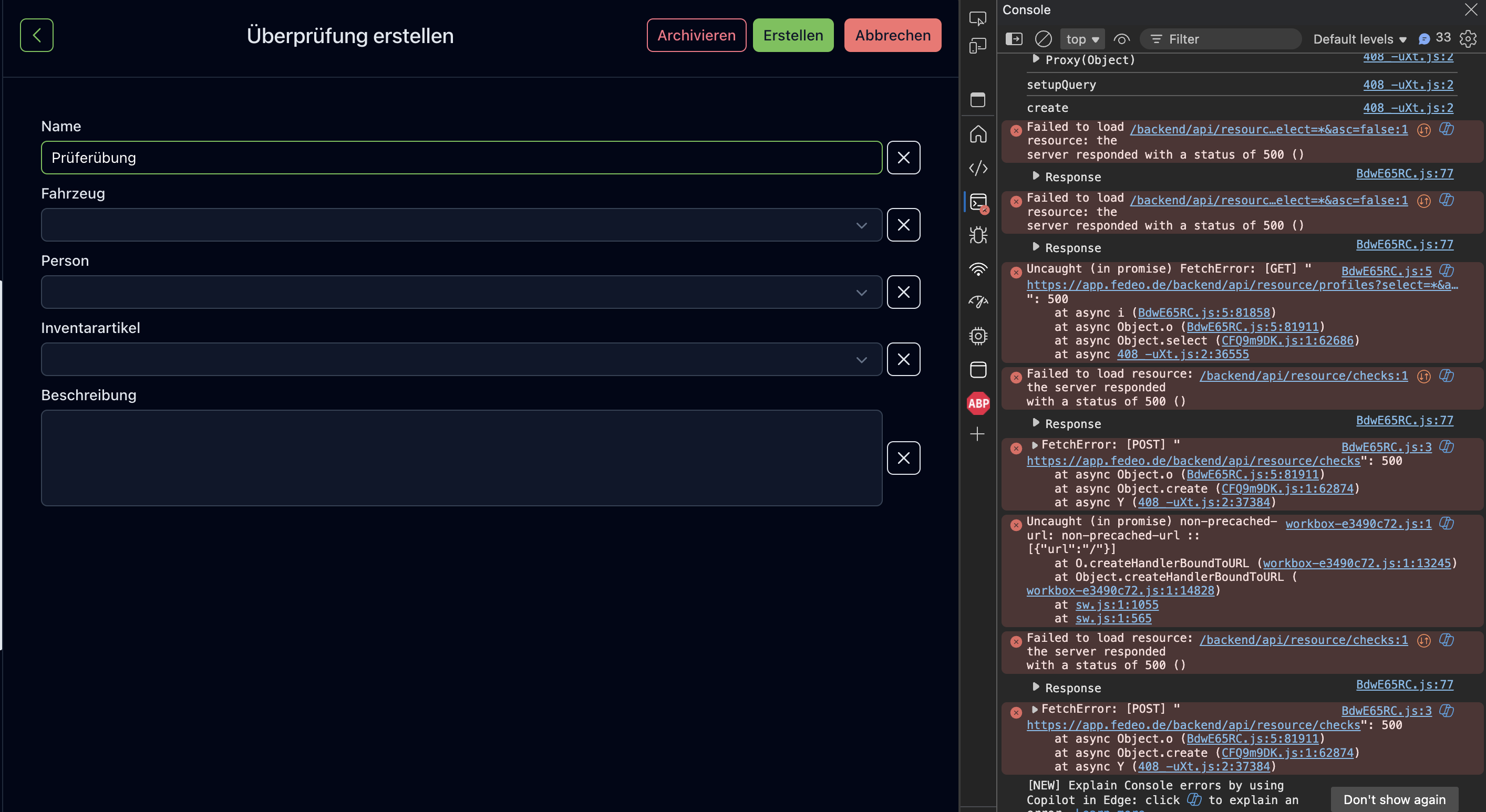1486x812 pixels.
Task: Open the Welcome home tool tab
Action: pos(978,134)
